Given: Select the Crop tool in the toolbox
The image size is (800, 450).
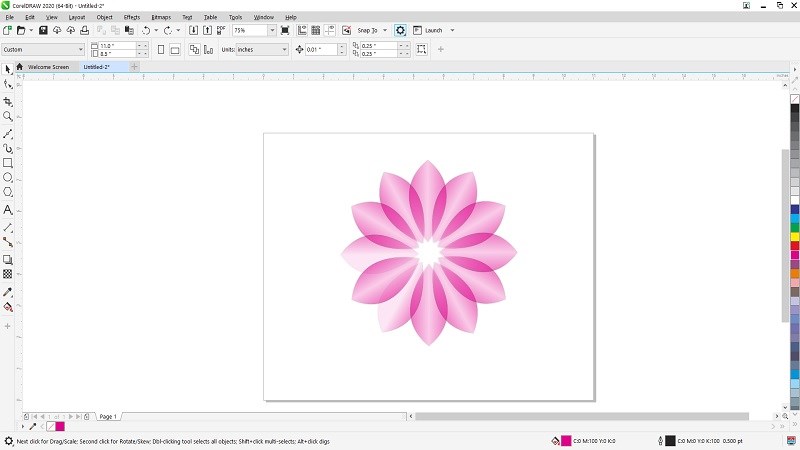Looking at the screenshot, I should pos(8,102).
